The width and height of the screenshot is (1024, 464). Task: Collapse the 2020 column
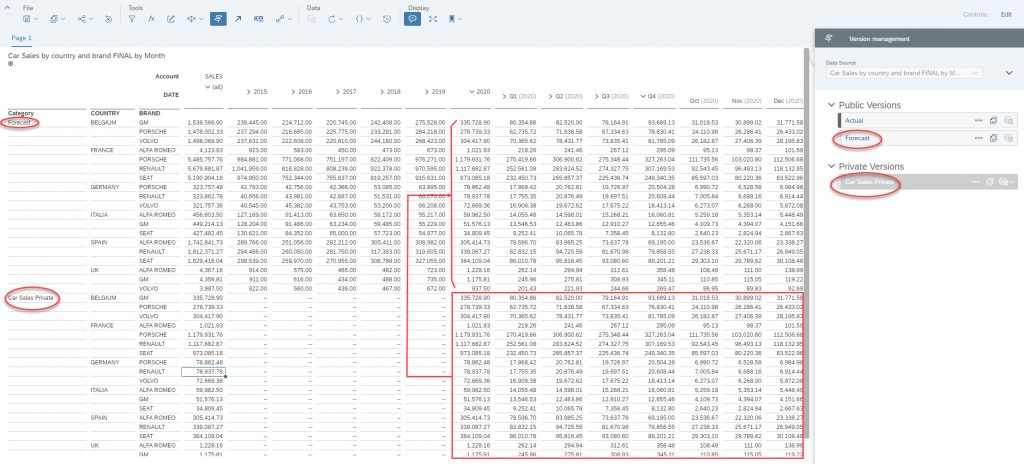470,92
